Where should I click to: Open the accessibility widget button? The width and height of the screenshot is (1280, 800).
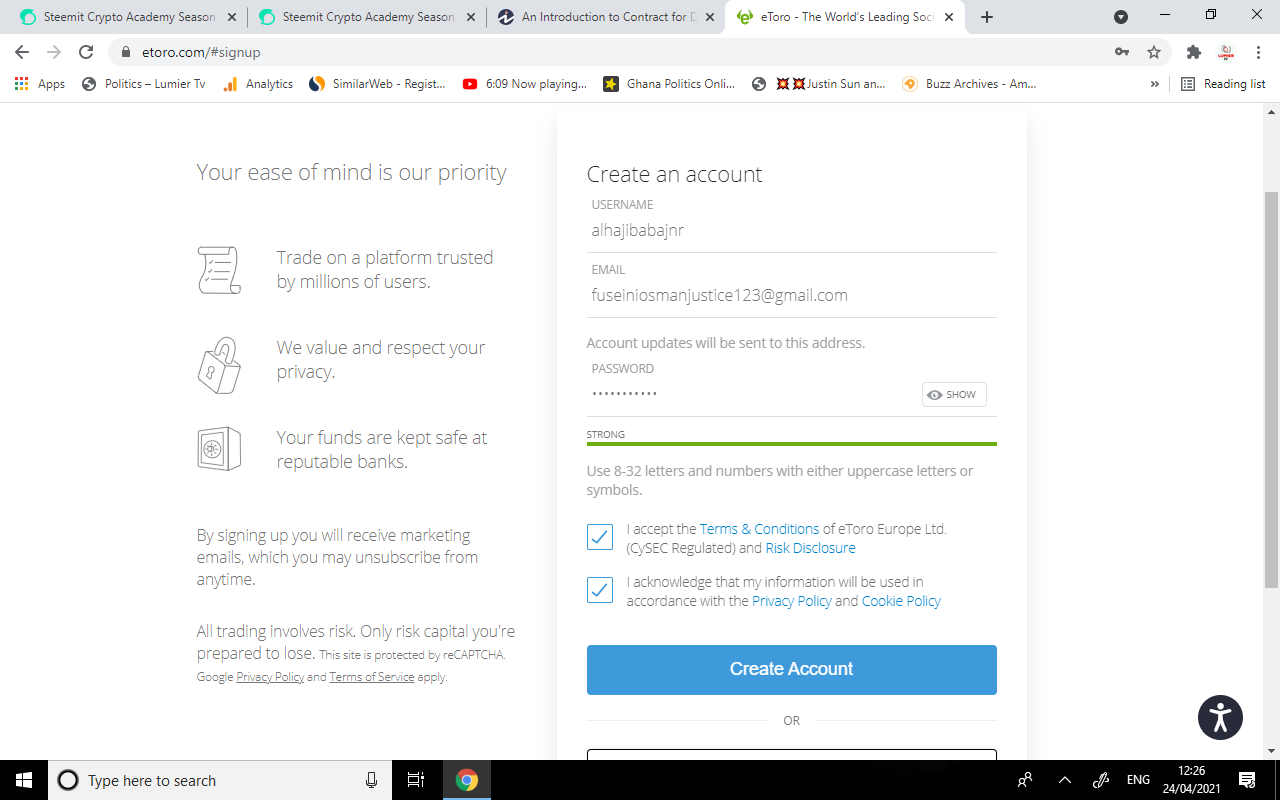coord(1220,717)
